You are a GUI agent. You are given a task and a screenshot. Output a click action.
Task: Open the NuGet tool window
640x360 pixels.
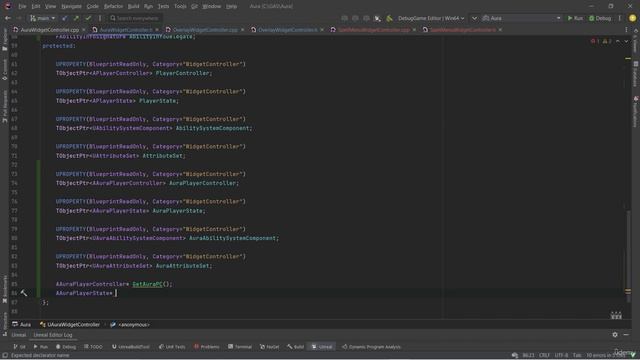click(x=269, y=347)
